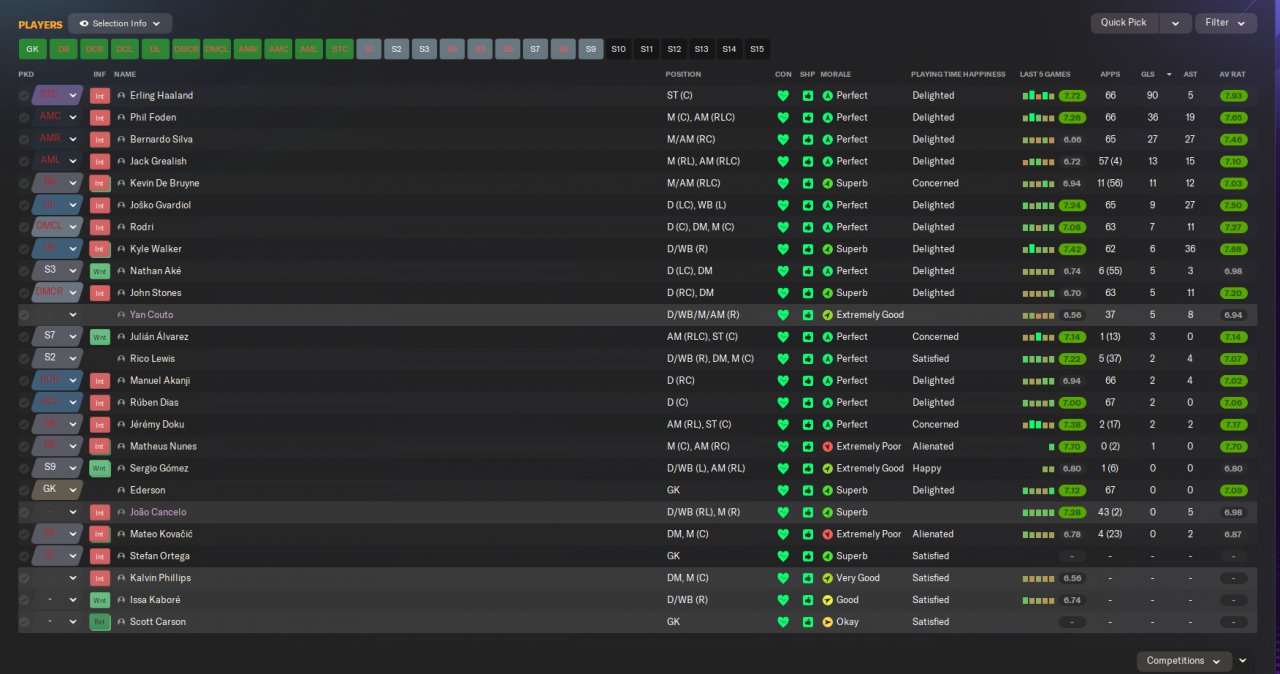The height and width of the screenshot is (674, 1280).
Task: Open Issa Kaboré's position dropdown
Action: pyautogui.click(x=58, y=600)
